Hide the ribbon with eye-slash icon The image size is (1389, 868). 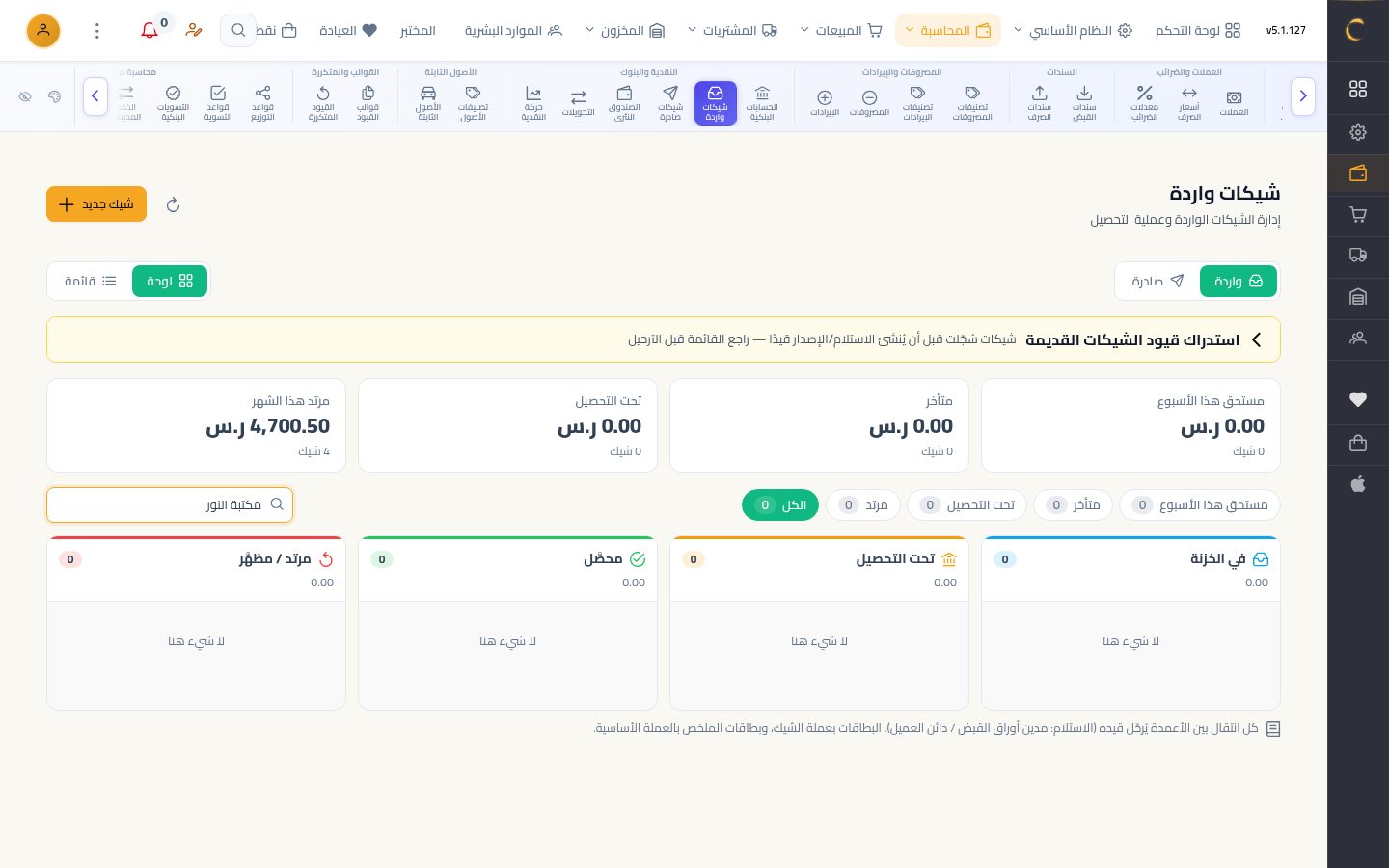pos(25,96)
